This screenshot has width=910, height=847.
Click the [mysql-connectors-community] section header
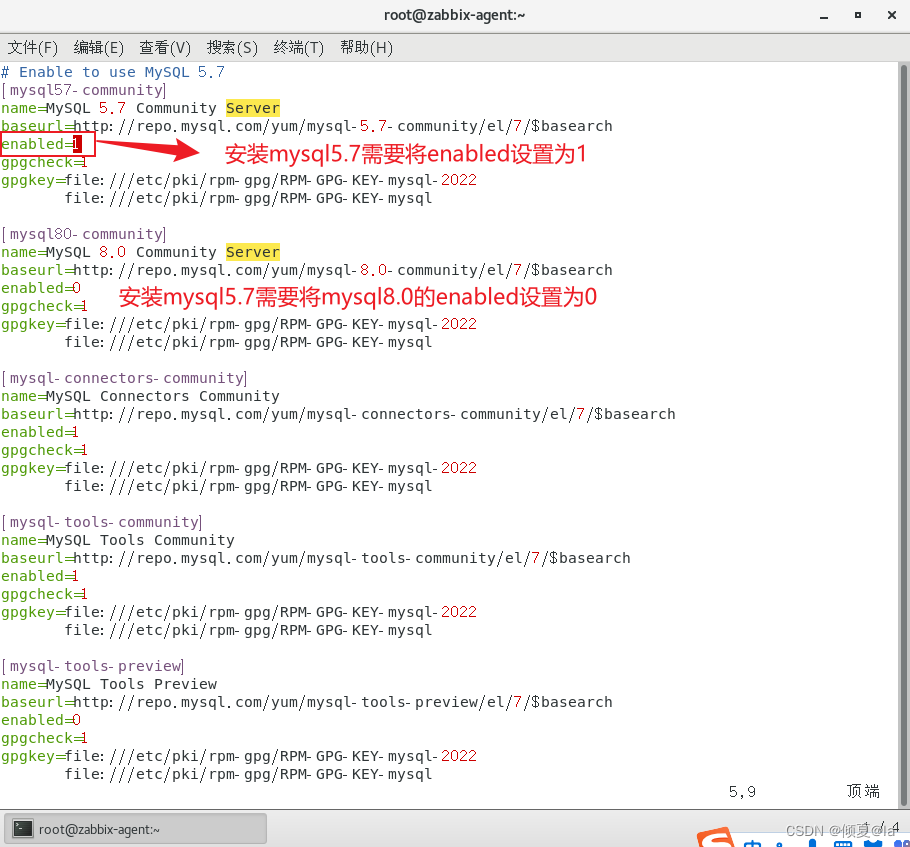coord(124,378)
